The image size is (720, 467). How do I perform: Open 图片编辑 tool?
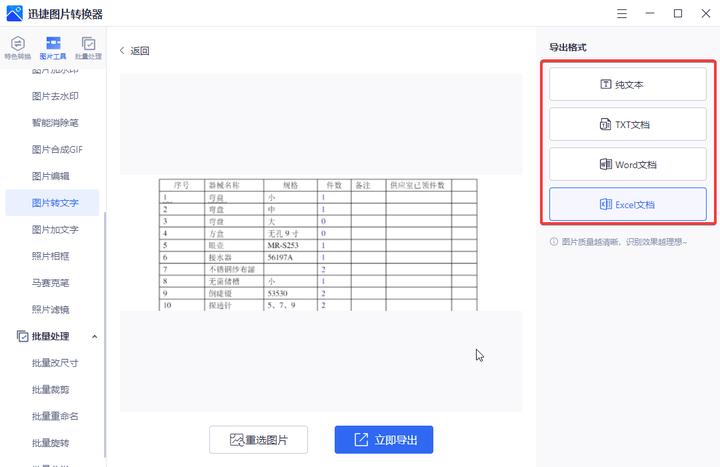click(51, 176)
